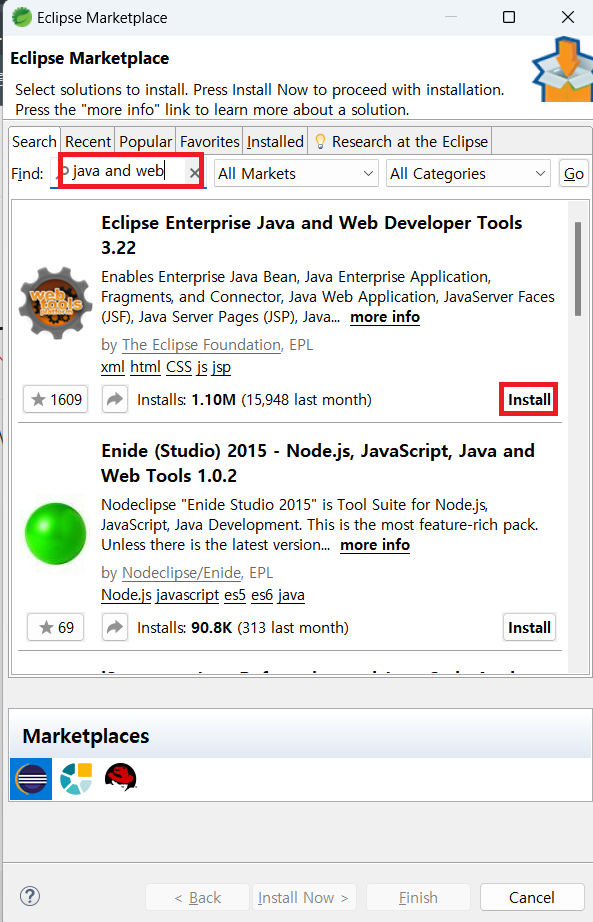Open more info for Enide Studio
Screen dimensions: 593x922
pos(375,545)
